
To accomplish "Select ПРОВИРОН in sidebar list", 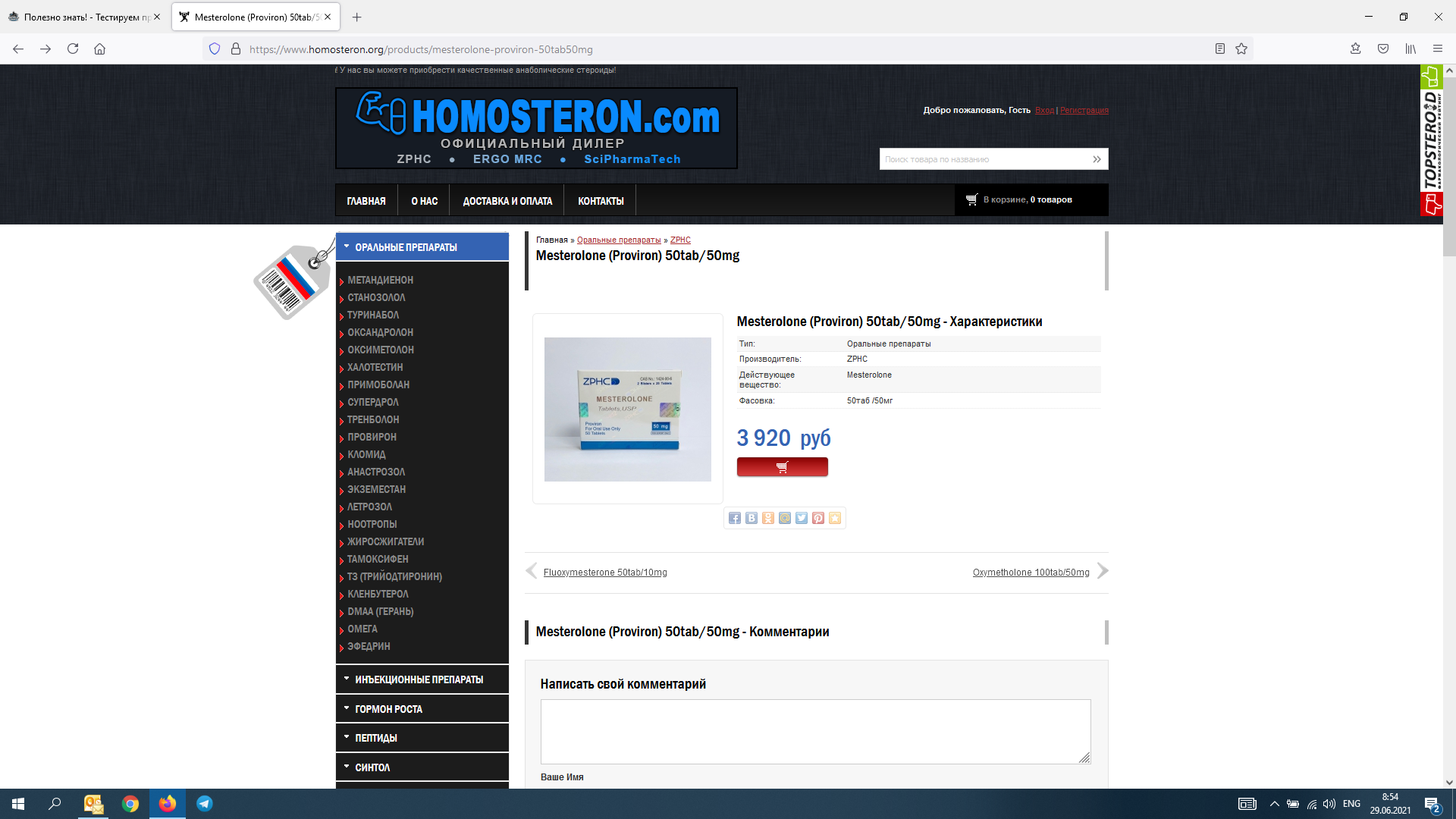I will 372,437.
